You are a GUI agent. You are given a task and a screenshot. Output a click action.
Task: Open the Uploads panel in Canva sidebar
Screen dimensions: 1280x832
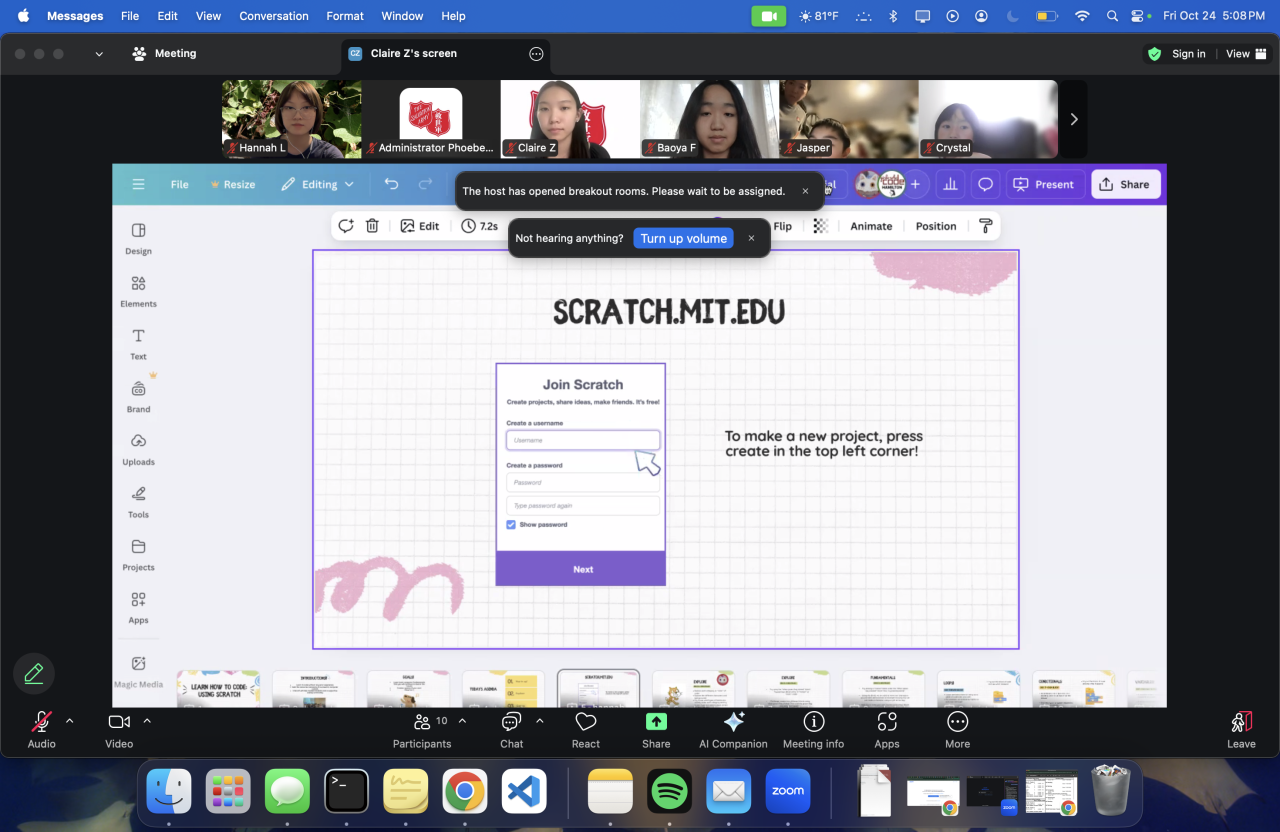click(139, 449)
